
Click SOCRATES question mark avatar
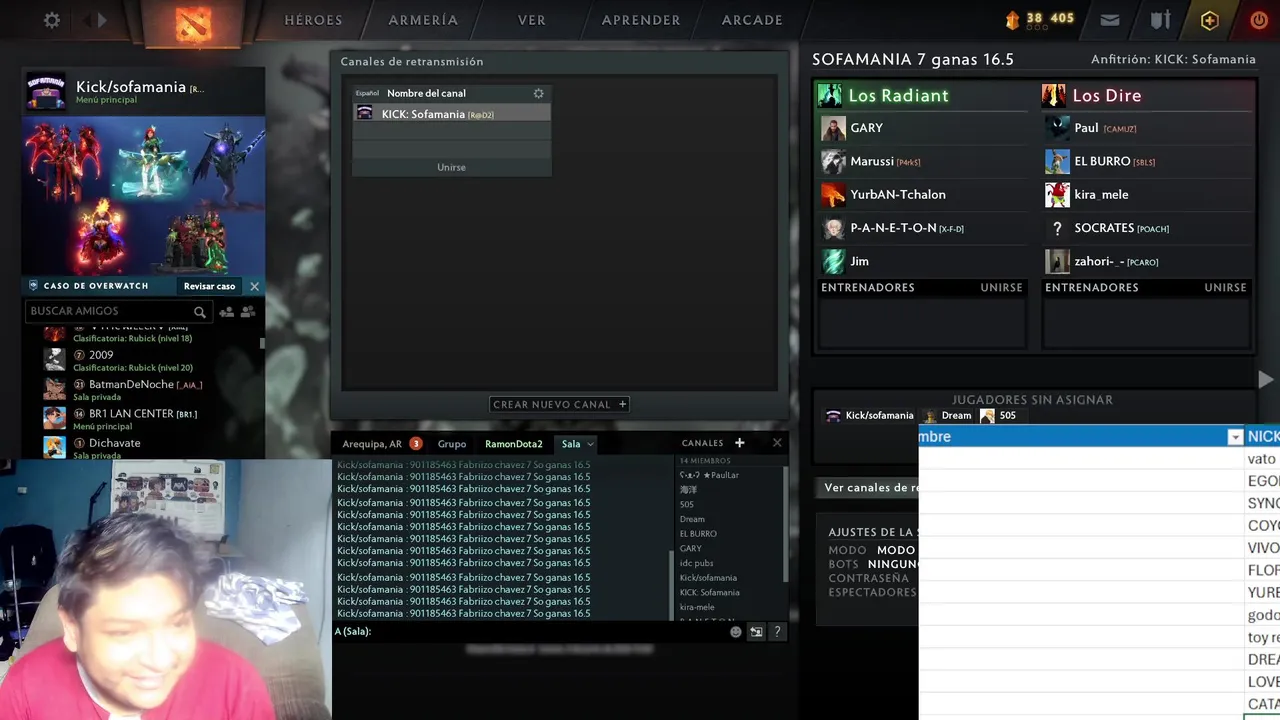pos(1057,228)
